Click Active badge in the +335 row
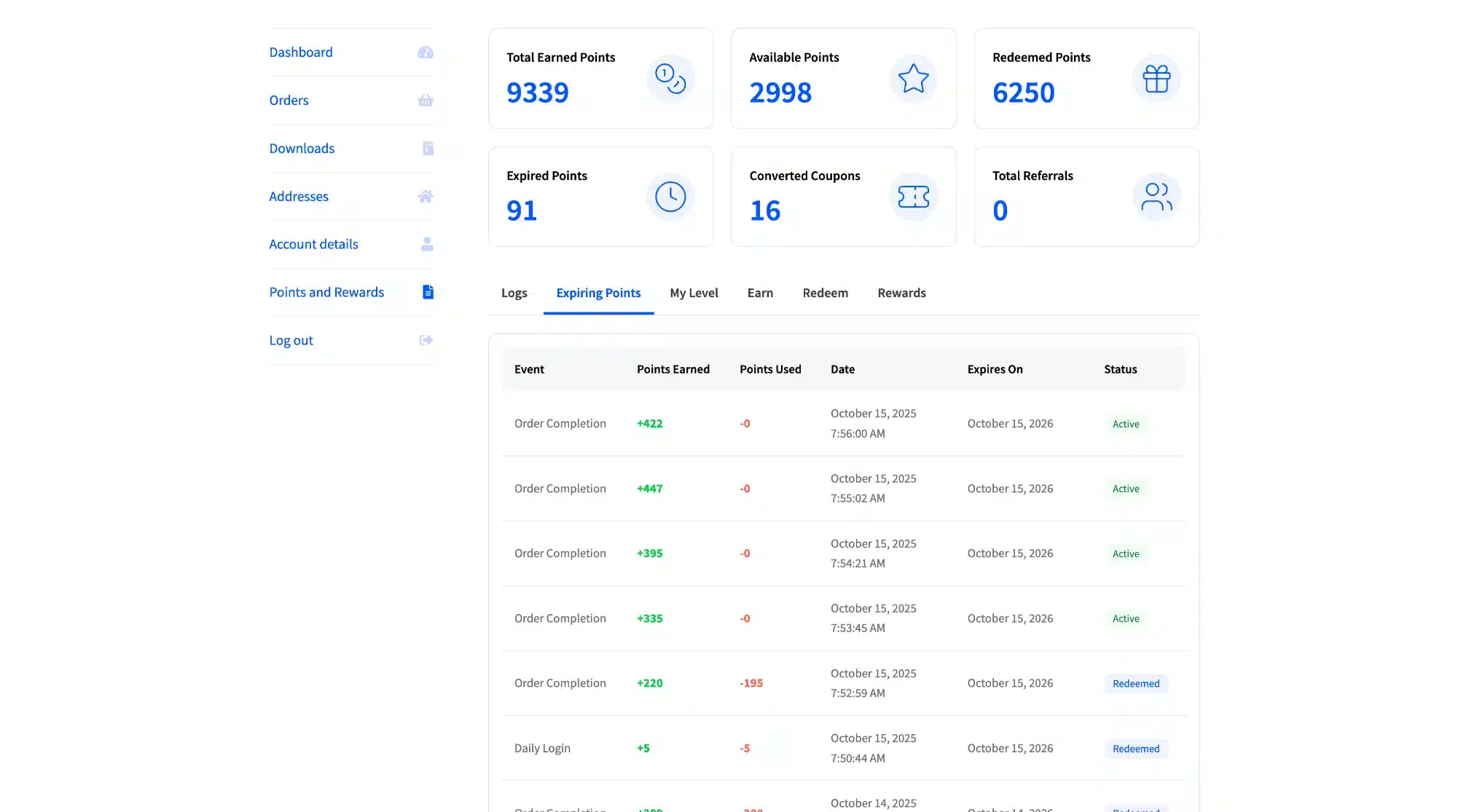 tap(1126, 618)
